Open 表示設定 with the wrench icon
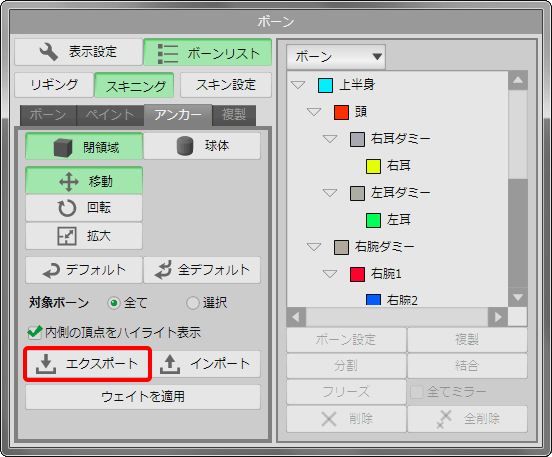This screenshot has width=552, height=457. (78, 52)
